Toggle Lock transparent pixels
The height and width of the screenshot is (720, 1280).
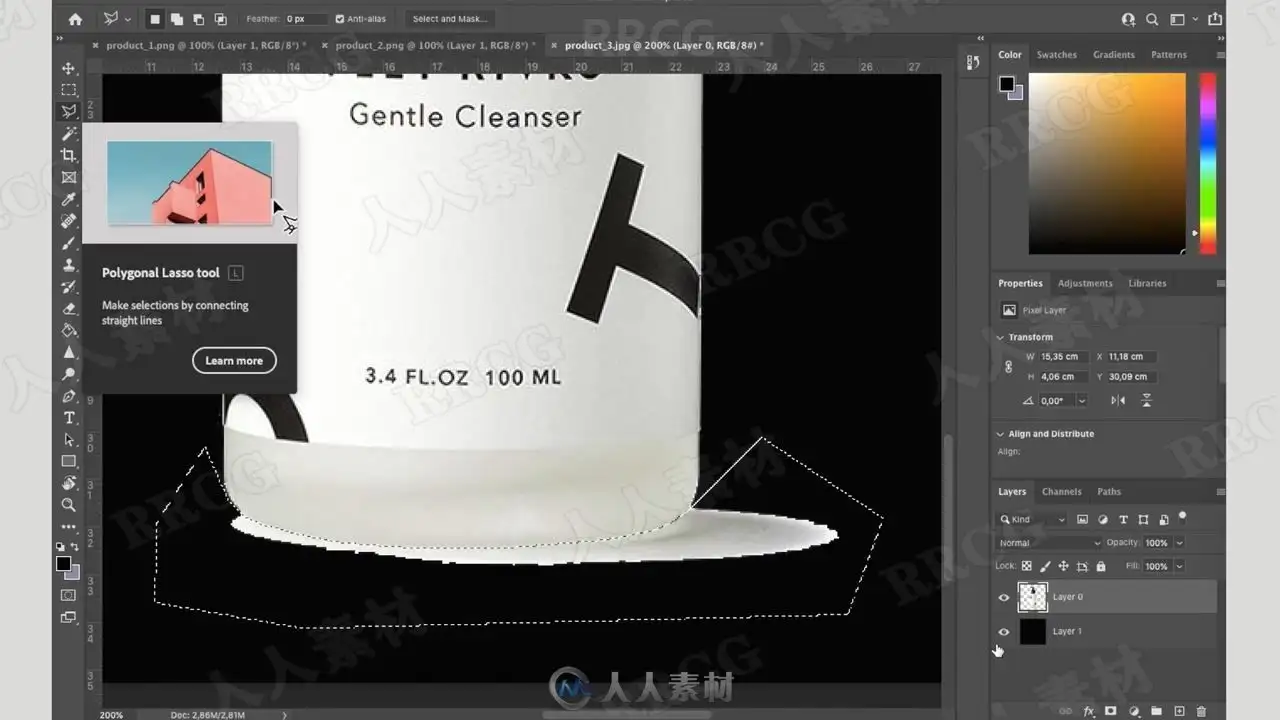point(1026,566)
